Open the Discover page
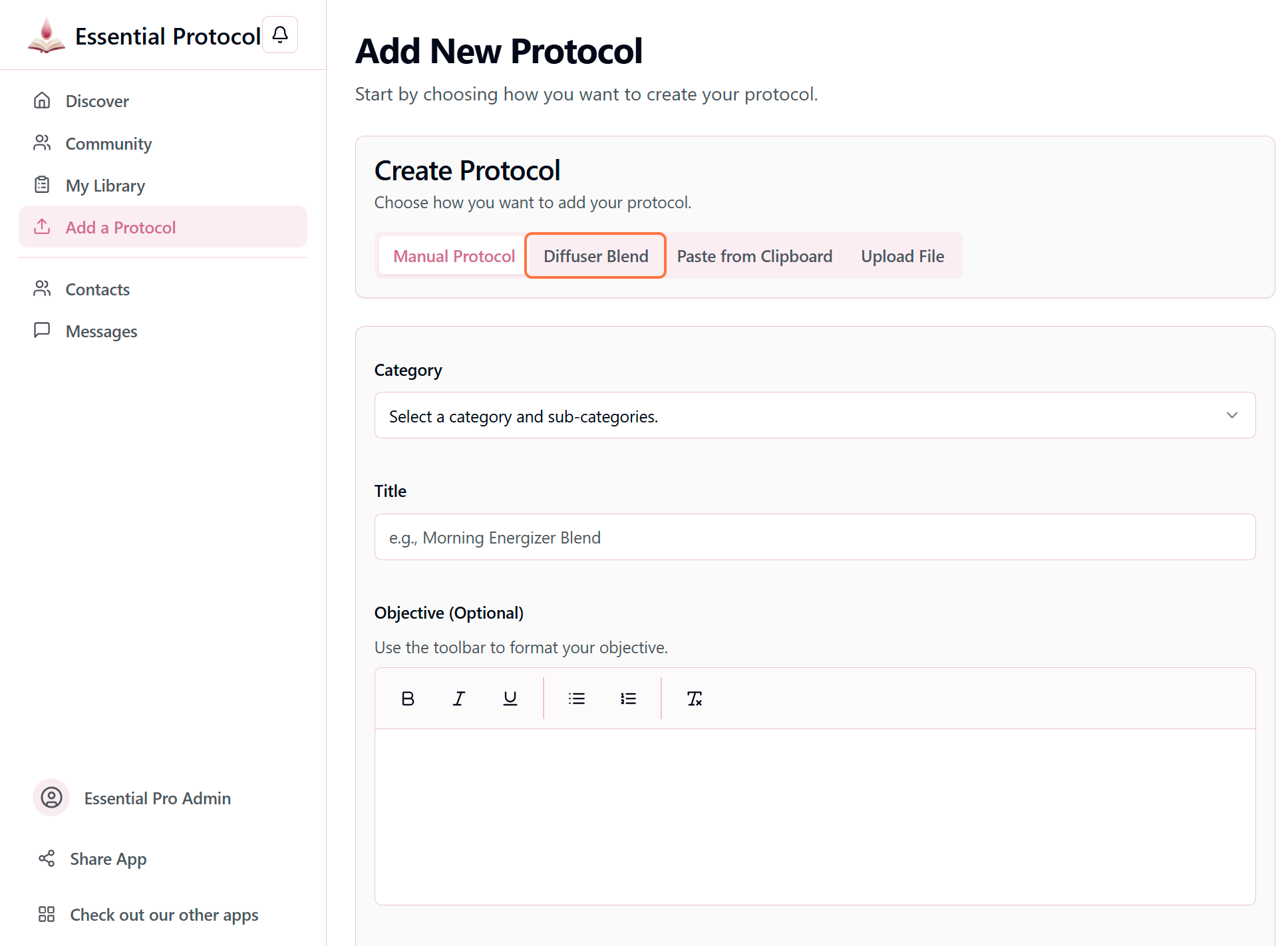This screenshot has width=1288, height=946. point(97,101)
